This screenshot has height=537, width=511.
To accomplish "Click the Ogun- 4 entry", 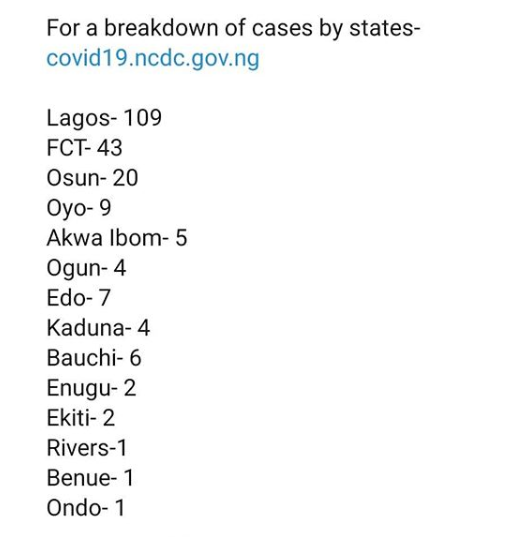I will pos(86,268).
